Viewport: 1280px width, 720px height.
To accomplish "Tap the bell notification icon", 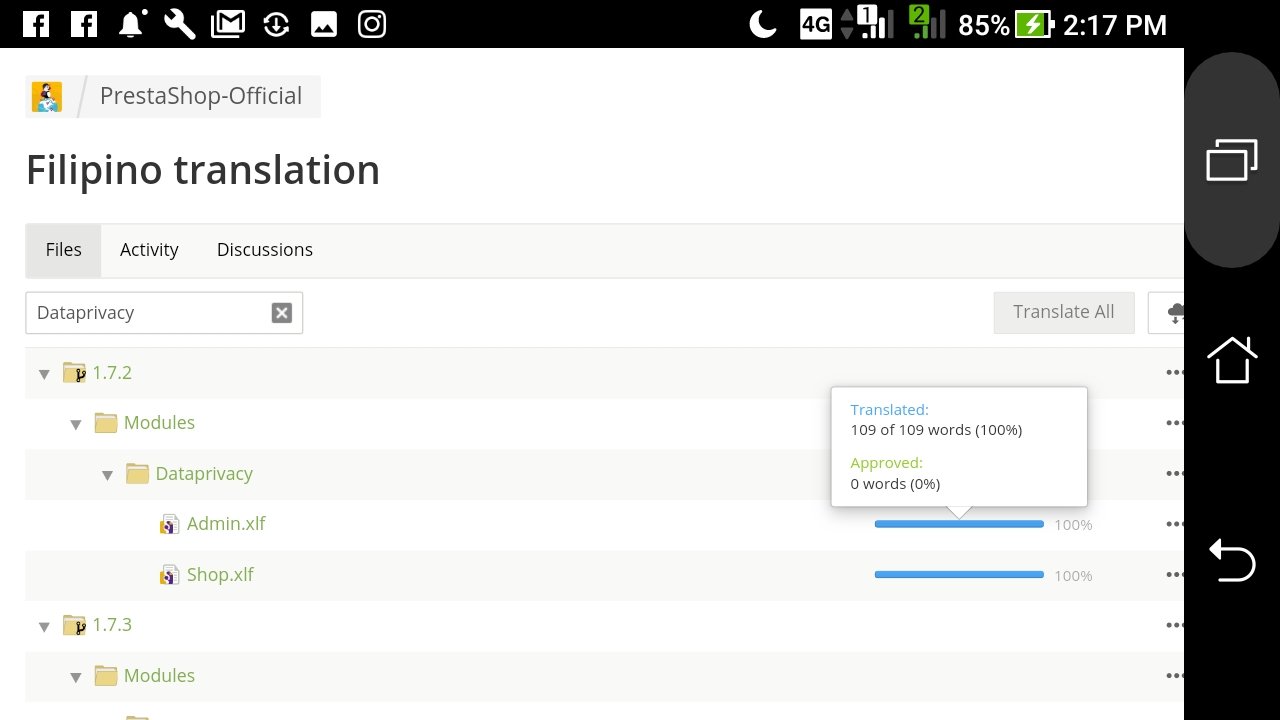I will [x=132, y=24].
